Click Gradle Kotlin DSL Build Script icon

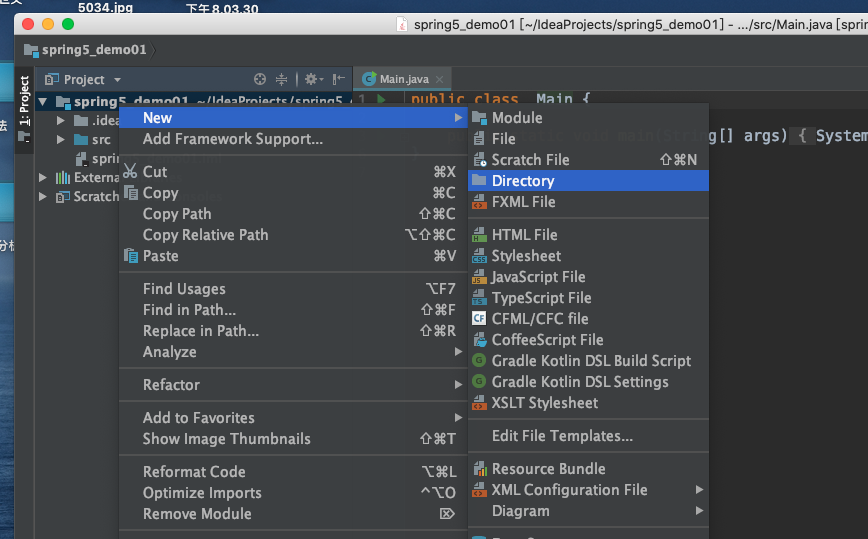[479, 361]
